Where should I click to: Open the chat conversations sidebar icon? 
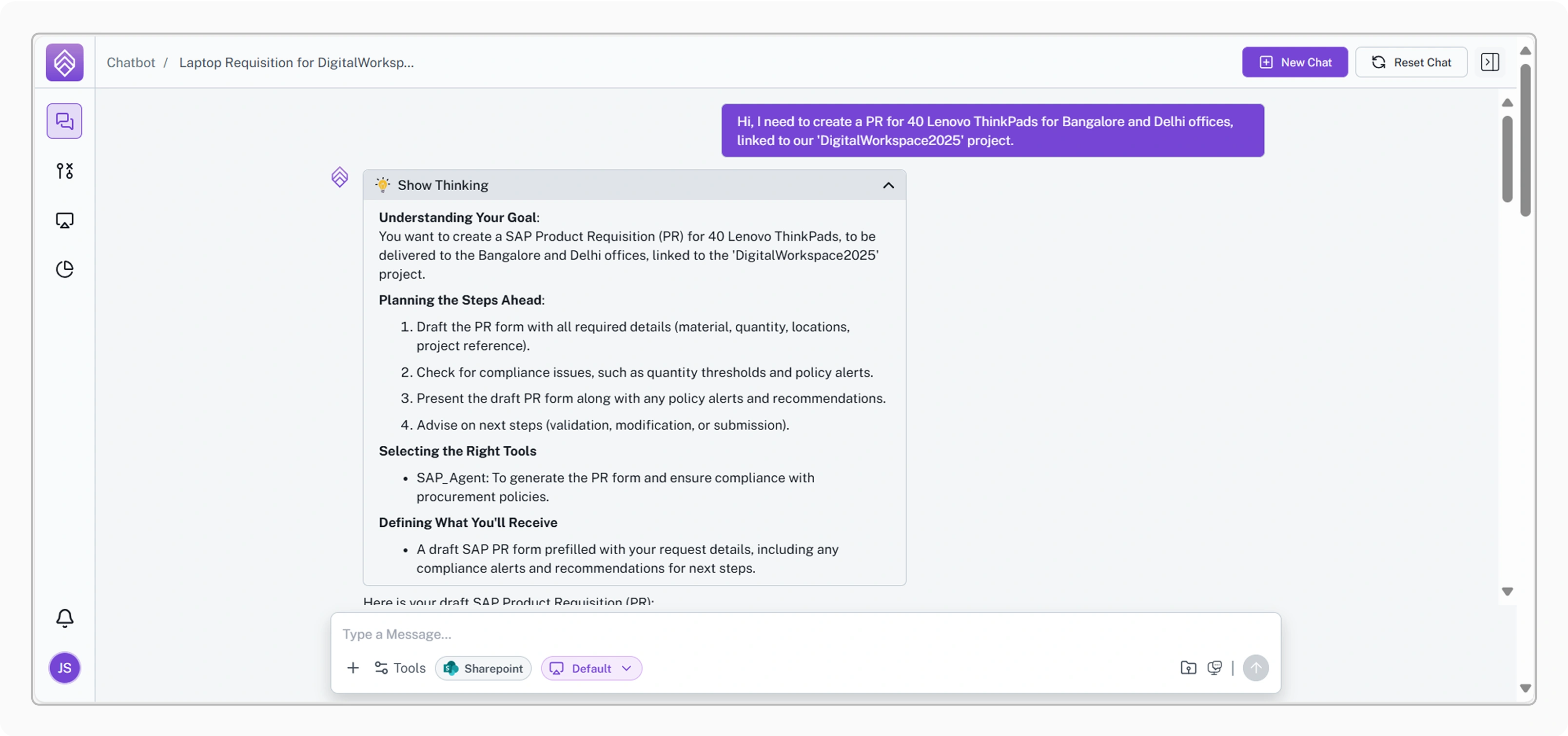(64, 121)
